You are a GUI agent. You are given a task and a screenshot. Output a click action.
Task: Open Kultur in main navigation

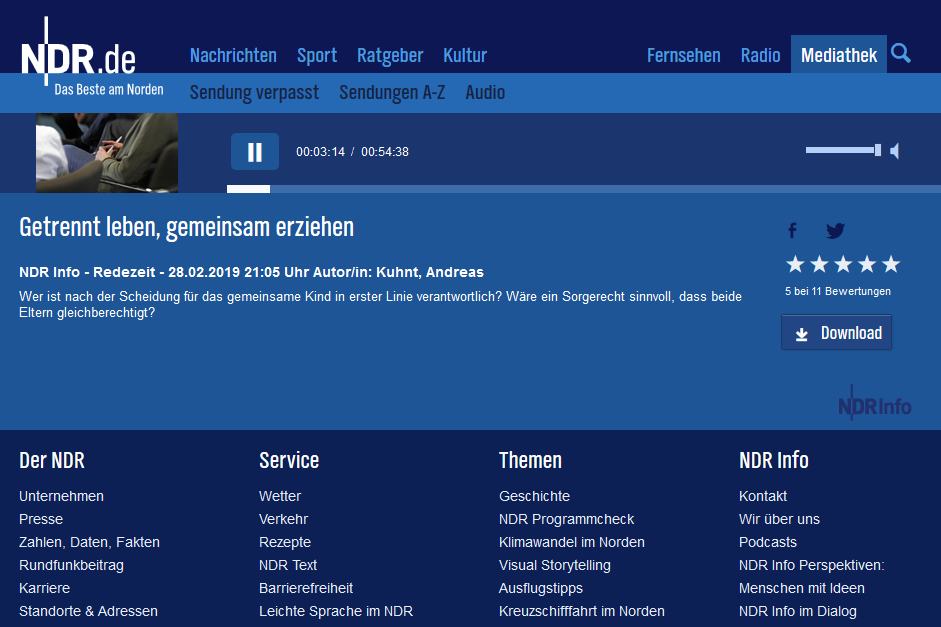[465, 55]
